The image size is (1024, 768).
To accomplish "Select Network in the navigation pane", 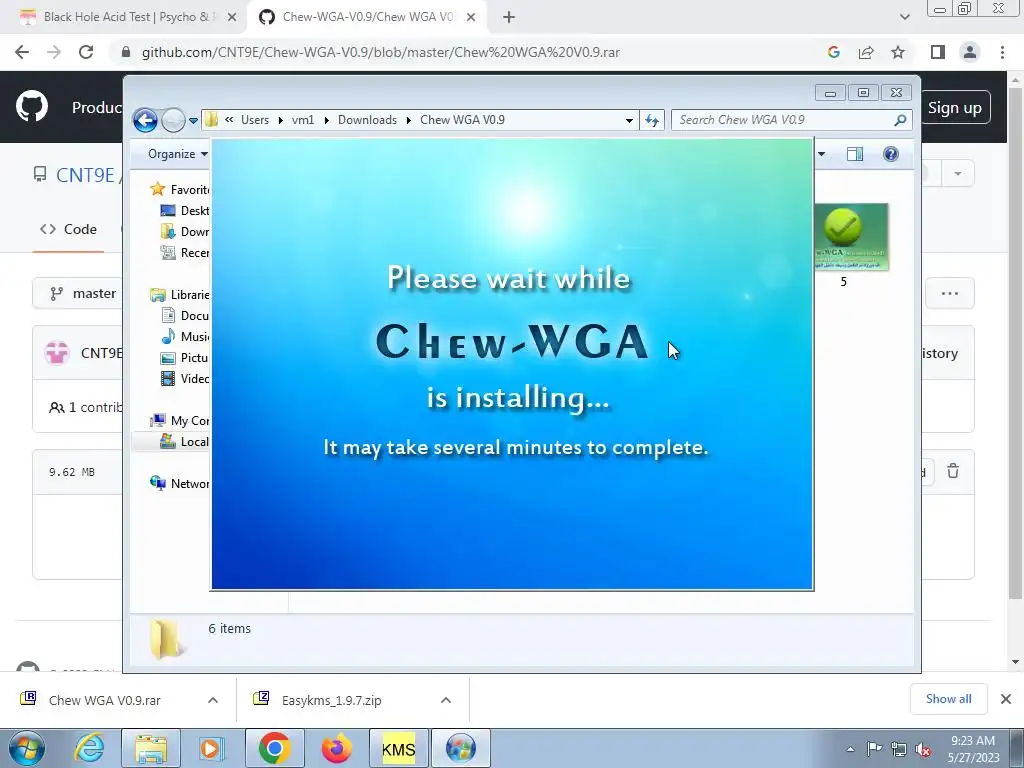I will [x=180, y=483].
